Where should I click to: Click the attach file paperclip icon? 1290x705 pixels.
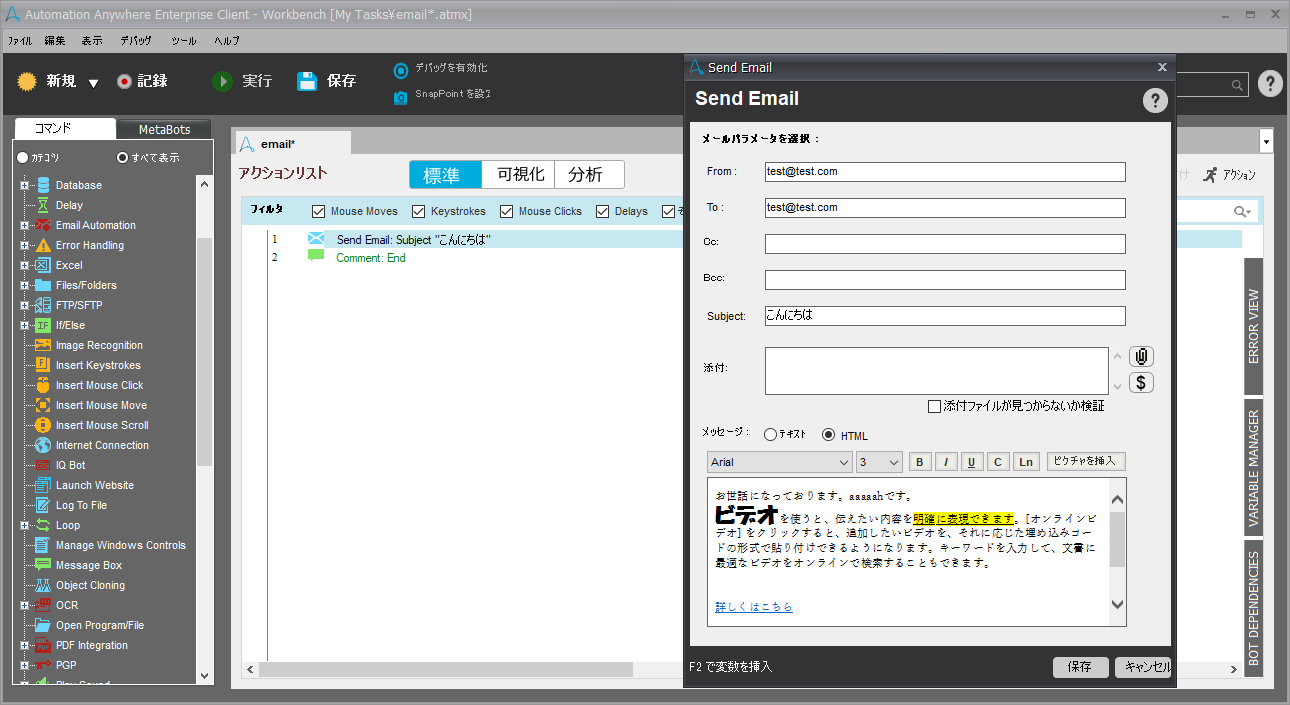(1141, 357)
